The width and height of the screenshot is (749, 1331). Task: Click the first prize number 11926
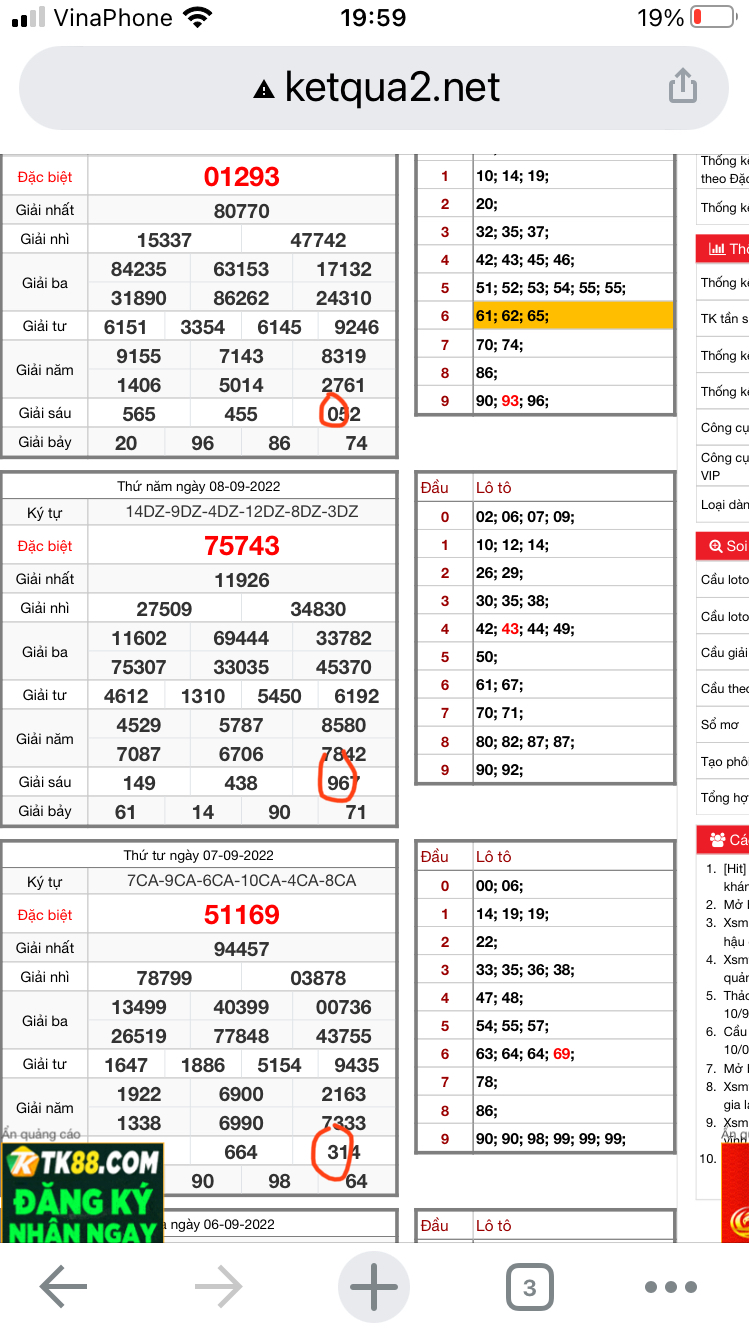coord(242,580)
